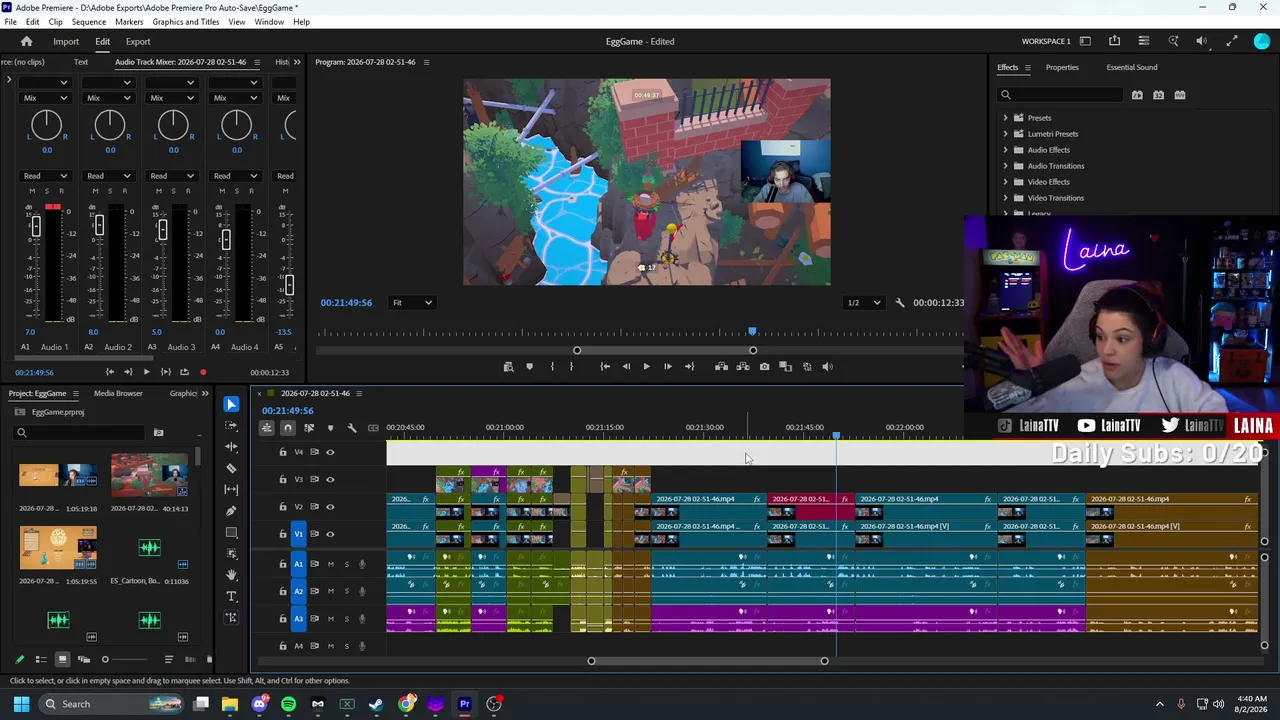Expand the Lumetri Presets folder

point(1006,134)
